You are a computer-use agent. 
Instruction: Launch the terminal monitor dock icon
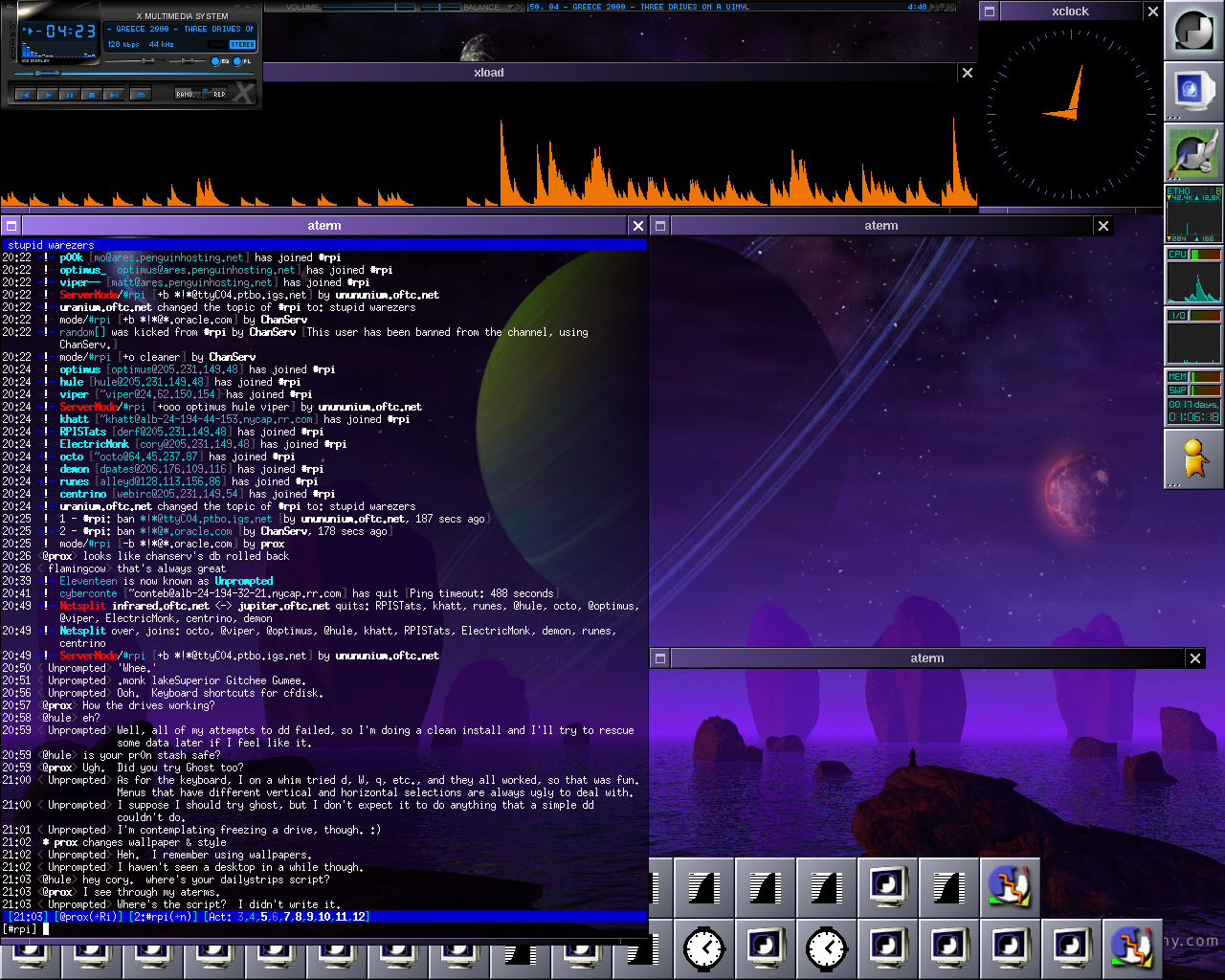pyautogui.click(x=1193, y=92)
